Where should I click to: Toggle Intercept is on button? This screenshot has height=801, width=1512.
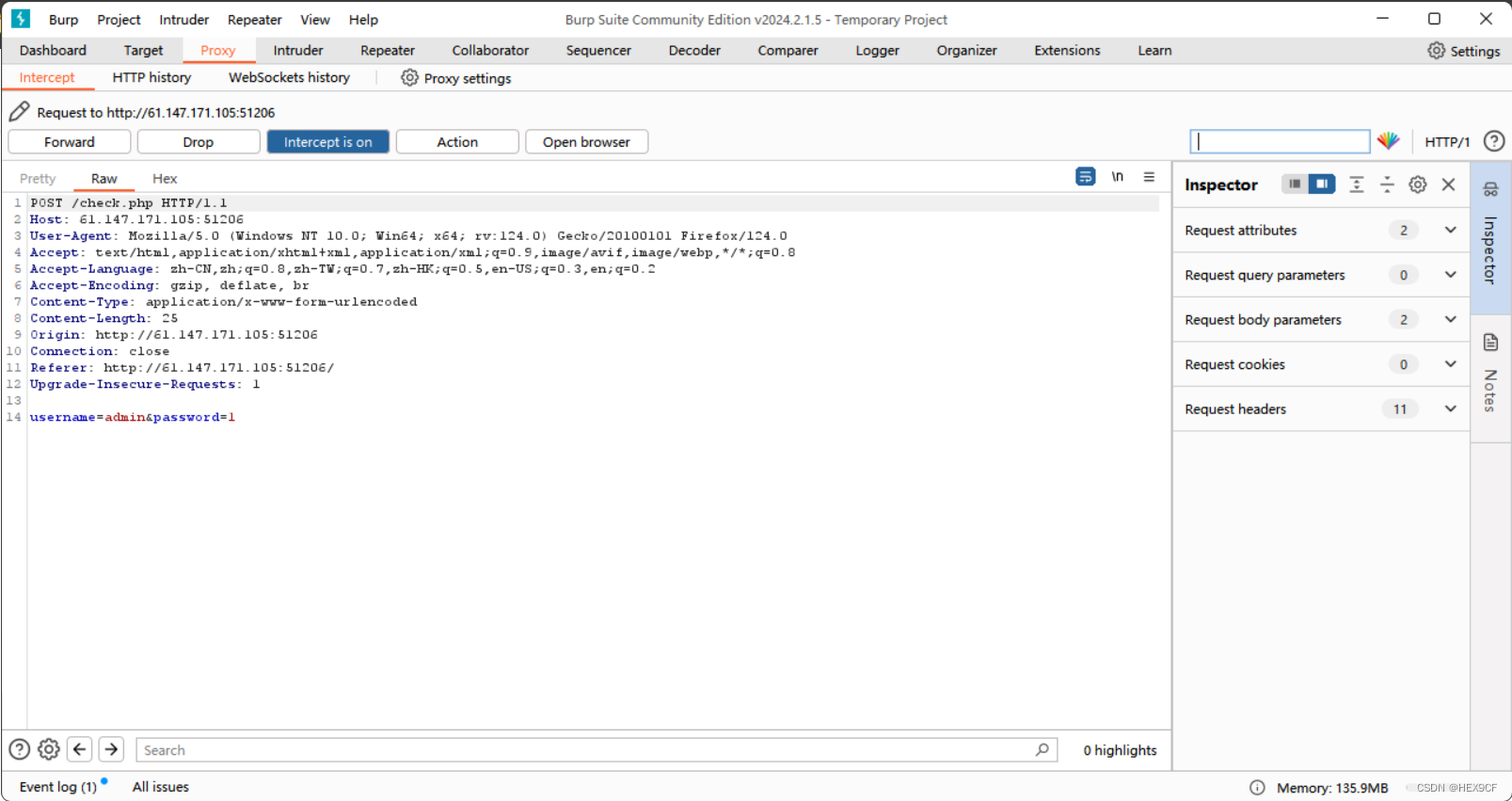pos(328,142)
